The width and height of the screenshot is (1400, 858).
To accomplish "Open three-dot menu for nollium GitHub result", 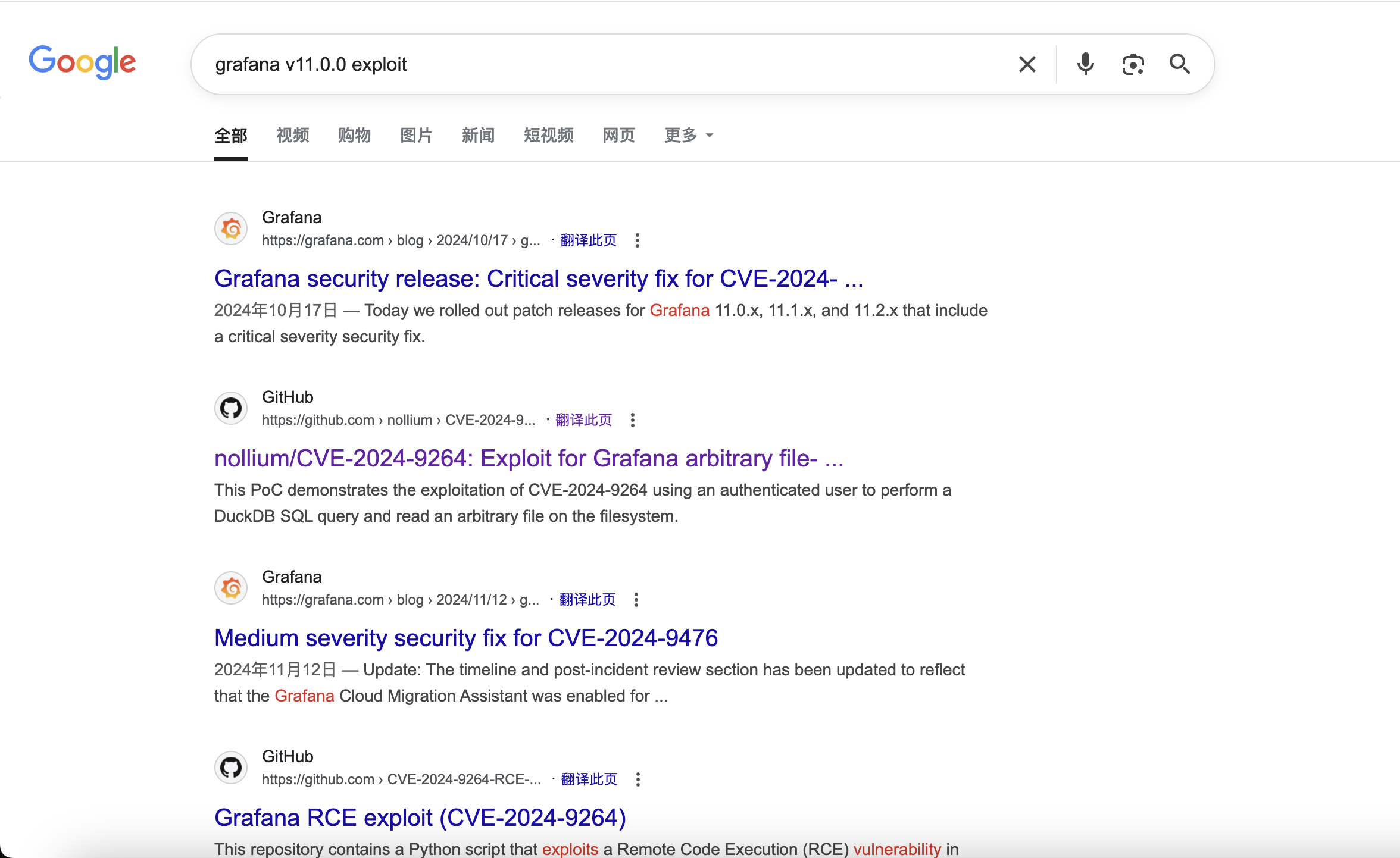I will click(x=633, y=420).
